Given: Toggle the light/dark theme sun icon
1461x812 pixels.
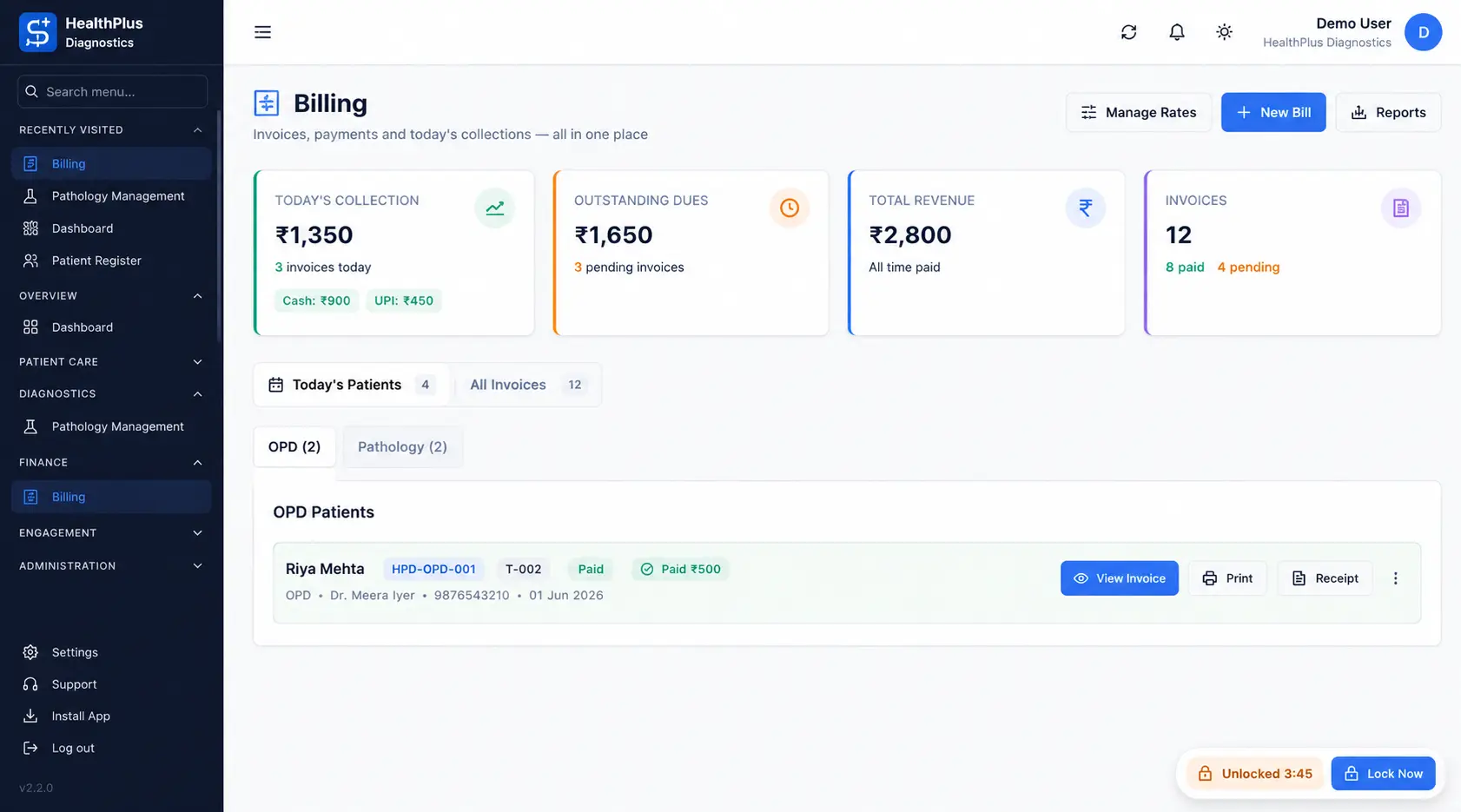Looking at the screenshot, I should click(x=1224, y=32).
